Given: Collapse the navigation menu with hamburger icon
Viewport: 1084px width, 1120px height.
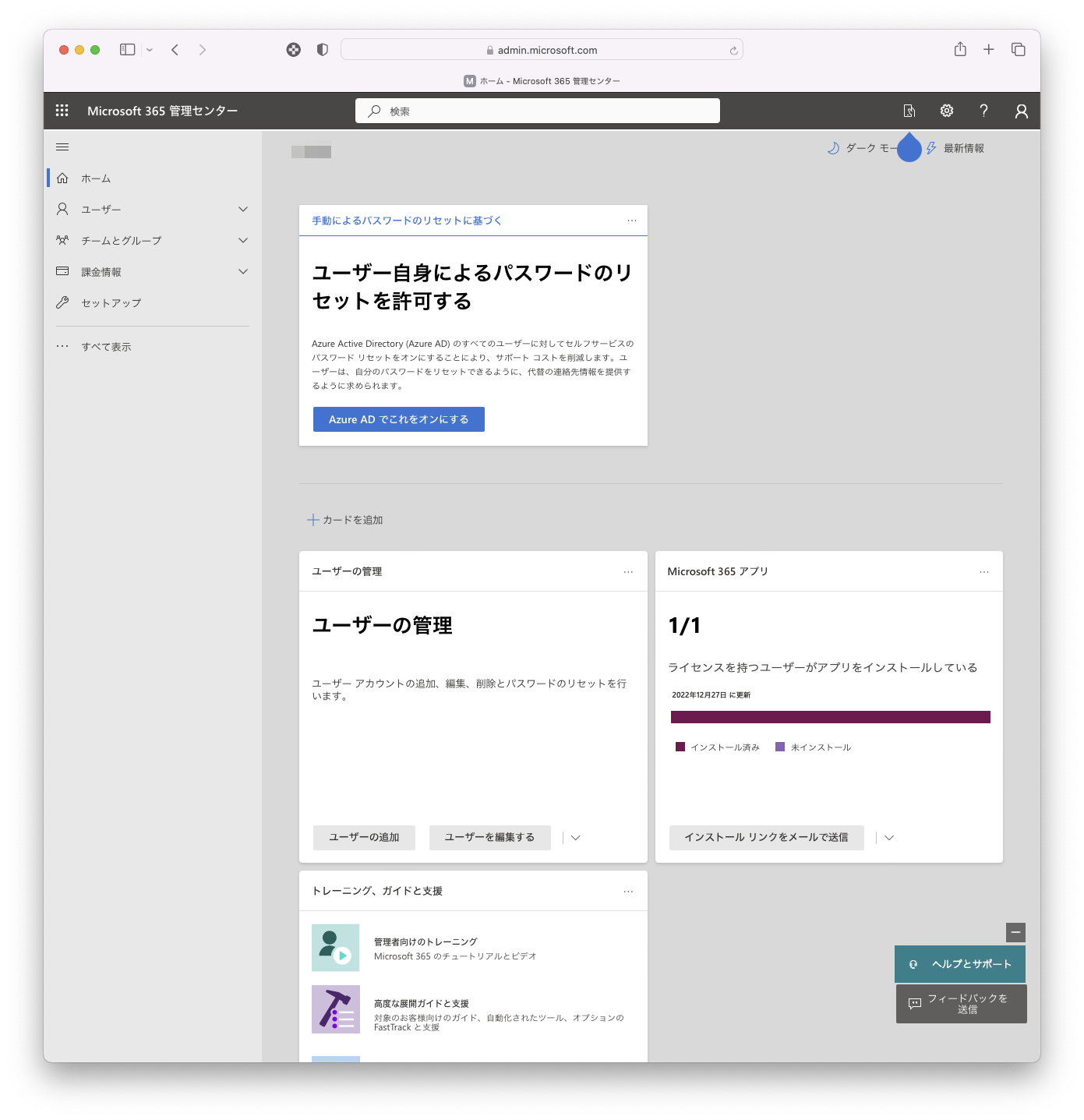Looking at the screenshot, I should (x=62, y=147).
